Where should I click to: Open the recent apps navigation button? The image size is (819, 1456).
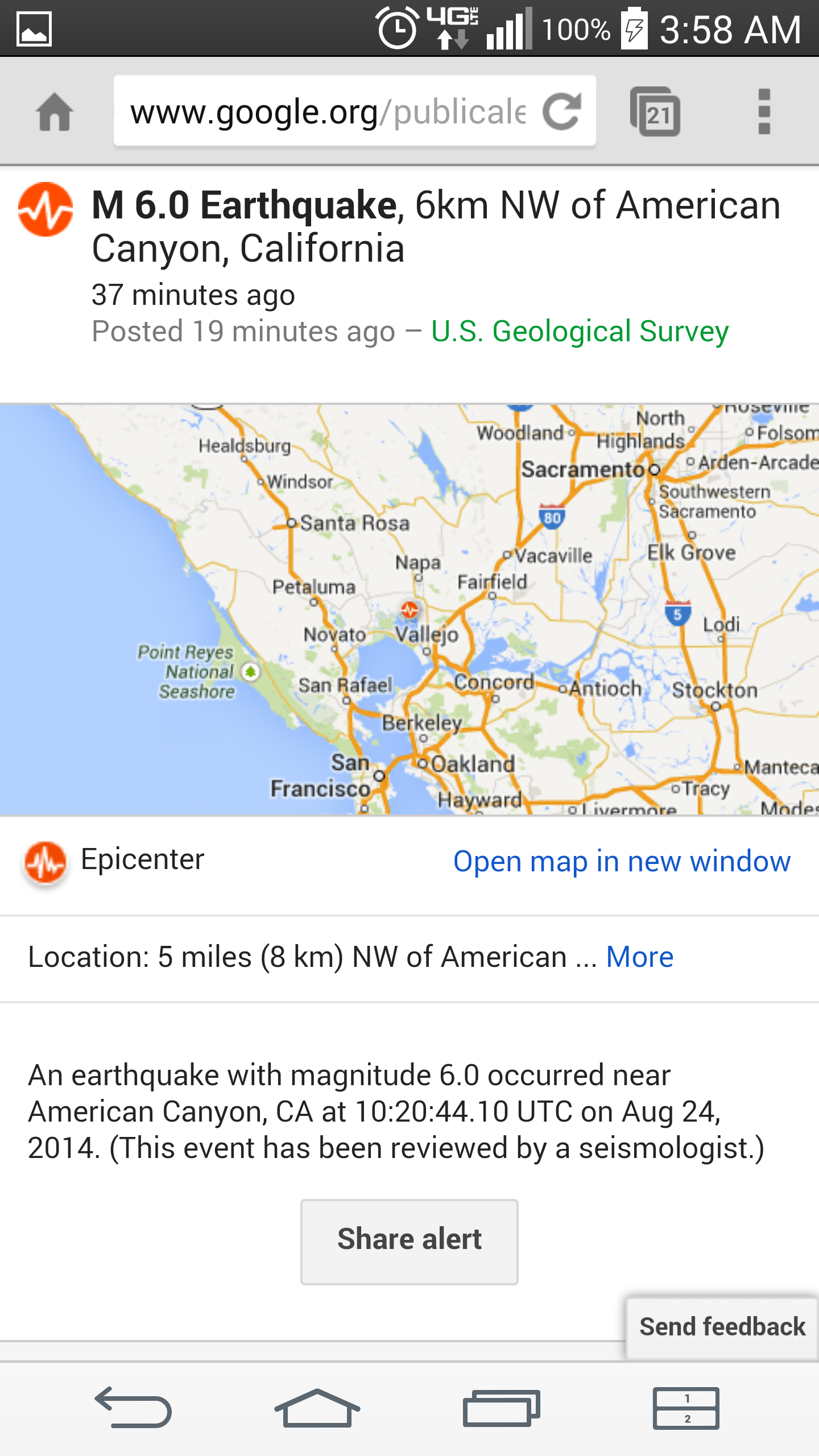coord(501,1408)
